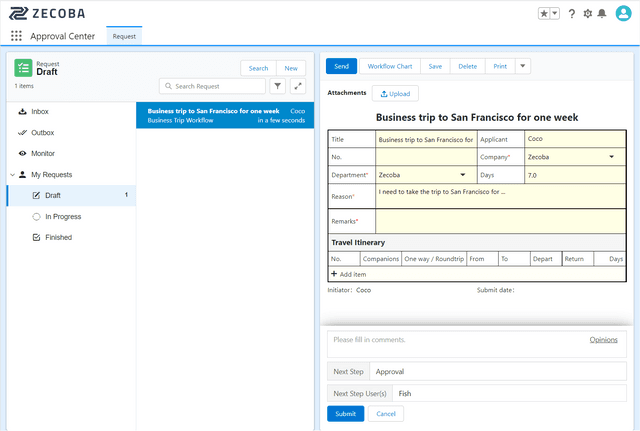
Task: Add item to Travel Itinerary
Action: point(349,274)
